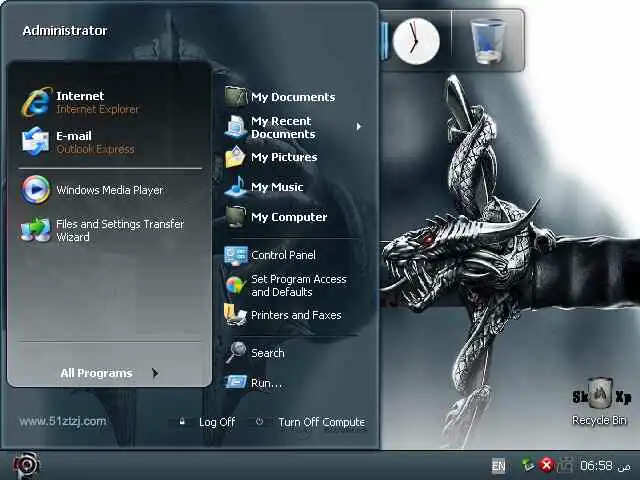This screenshot has width=640, height=480.
Task: Click the clock widget in the top dock
Action: (416, 41)
